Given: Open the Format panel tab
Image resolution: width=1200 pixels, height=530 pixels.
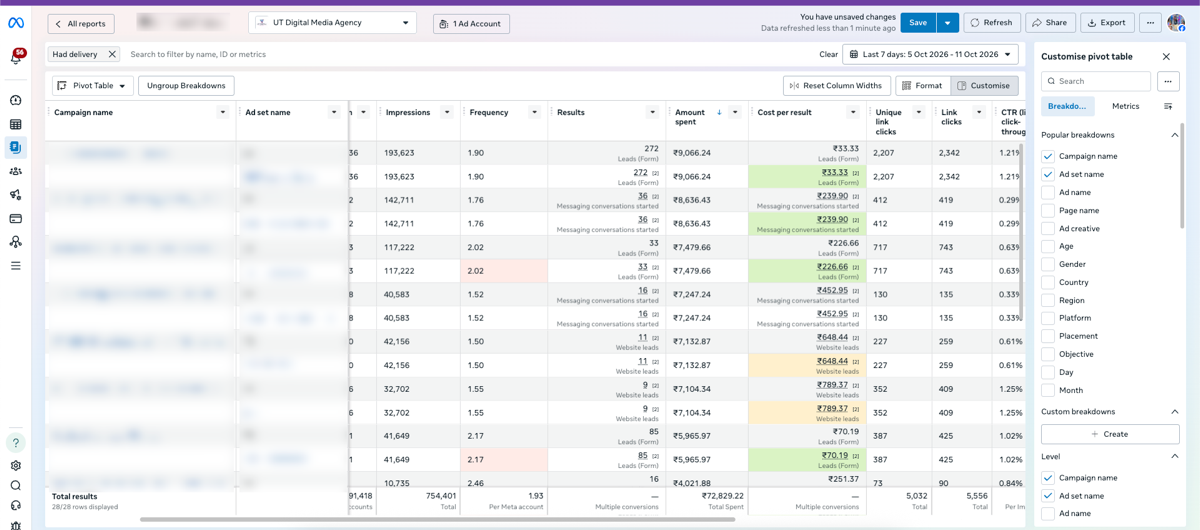Looking at the screenshot, I should pyautogui.click(x=921, y=86).
